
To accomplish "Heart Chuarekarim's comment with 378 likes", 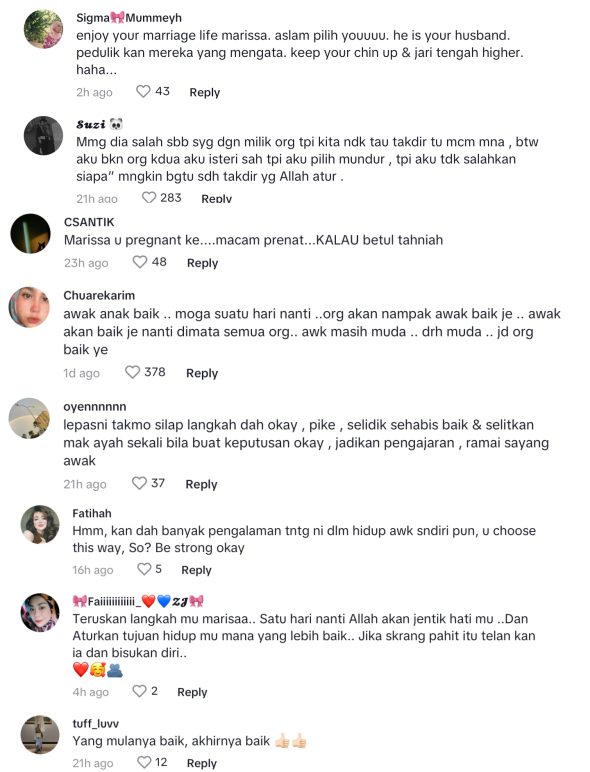I will click(x=132, y=372).
